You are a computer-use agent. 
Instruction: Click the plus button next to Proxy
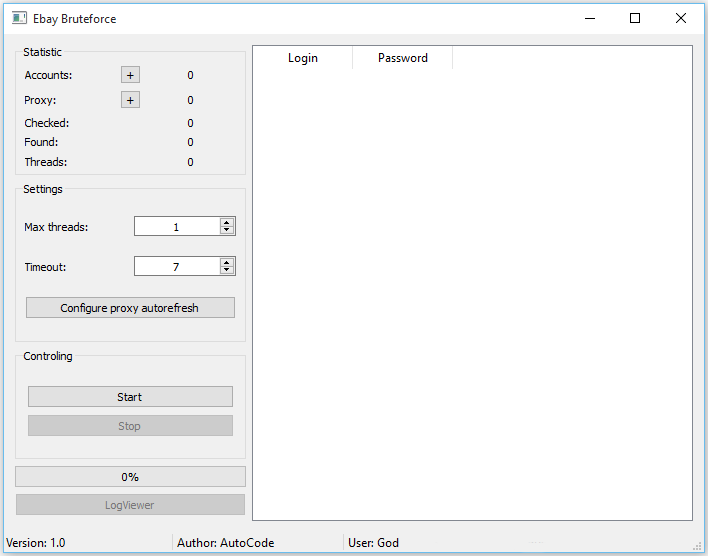point(130,100)
